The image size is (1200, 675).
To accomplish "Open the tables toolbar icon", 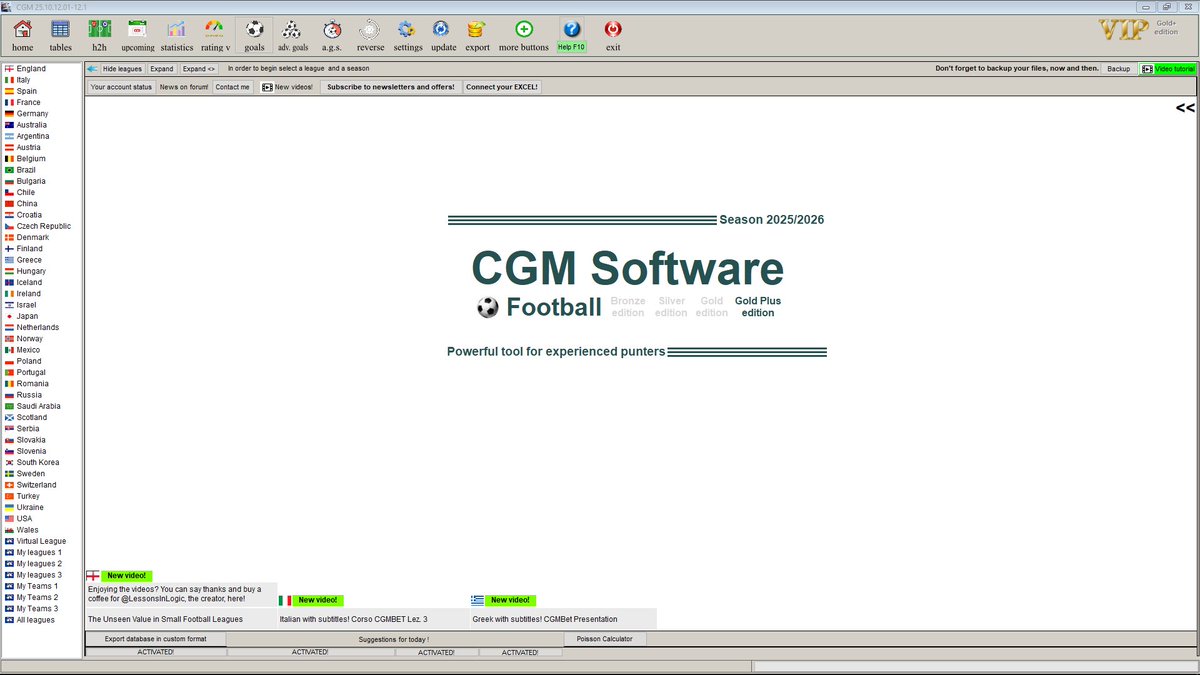I will (60, 35).
